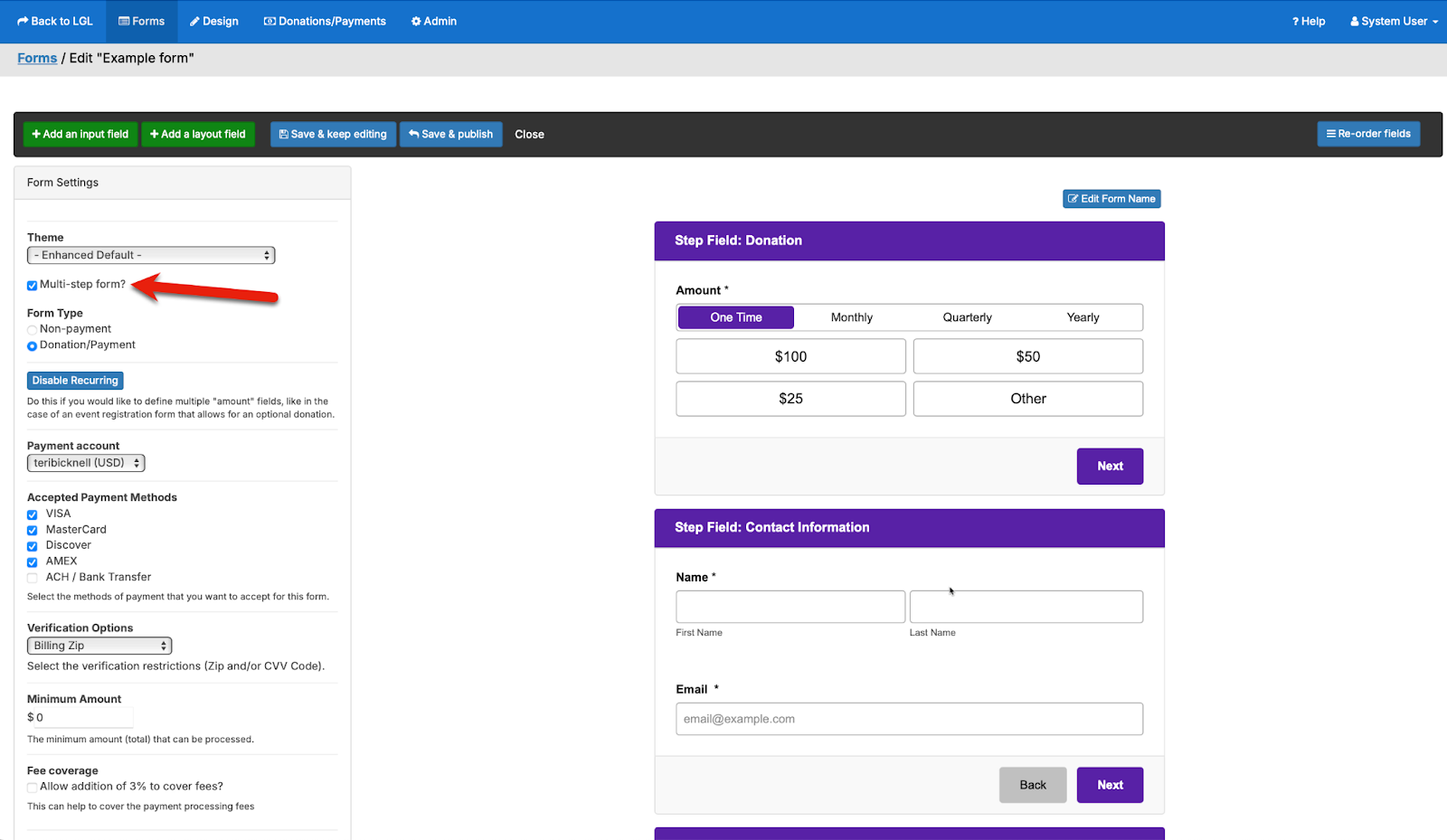Open the Admin gear menu
The height and width of the screenshot is (840, 1447).
[x=434, y=21]
